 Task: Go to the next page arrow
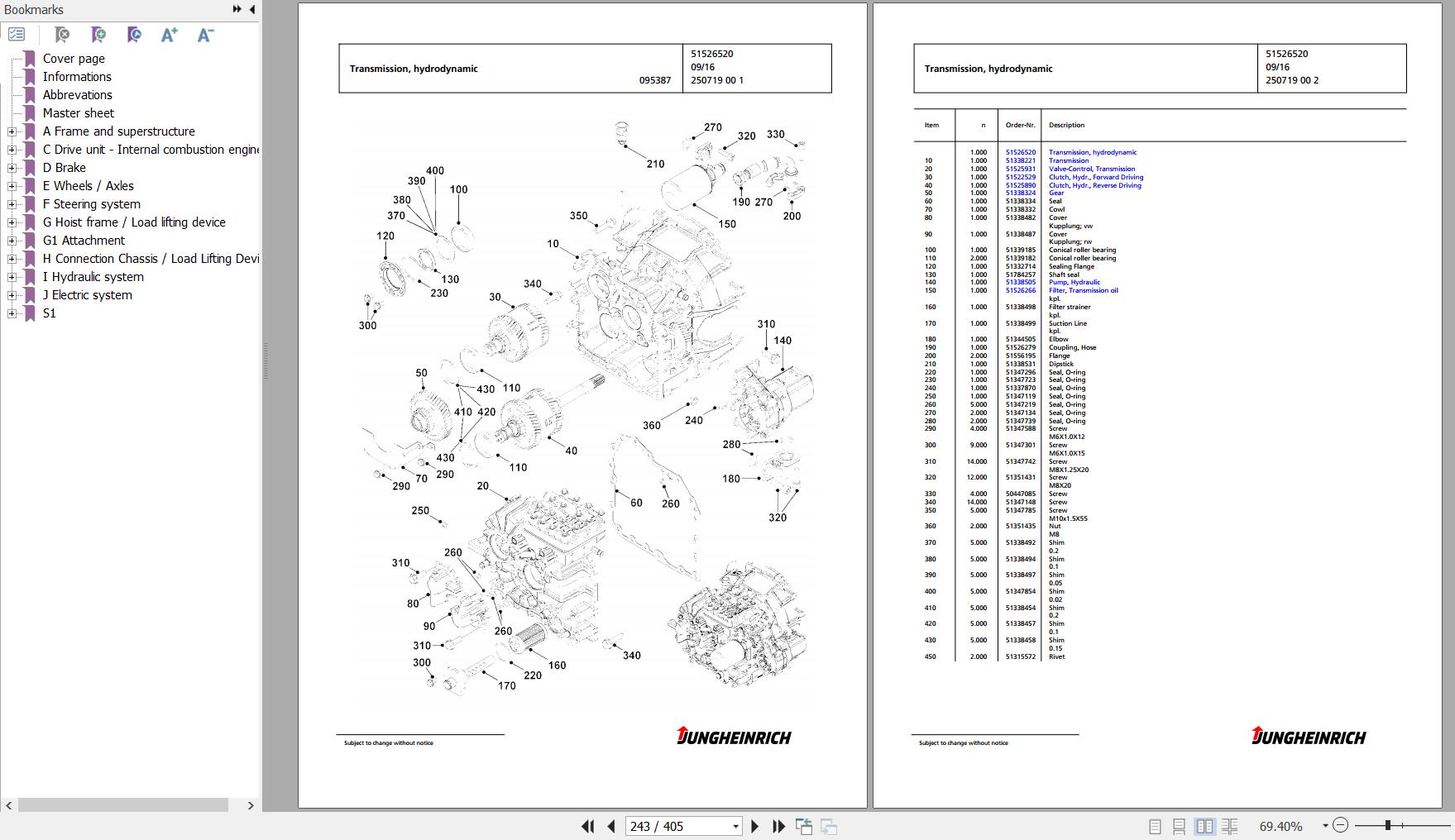point(754,826)
